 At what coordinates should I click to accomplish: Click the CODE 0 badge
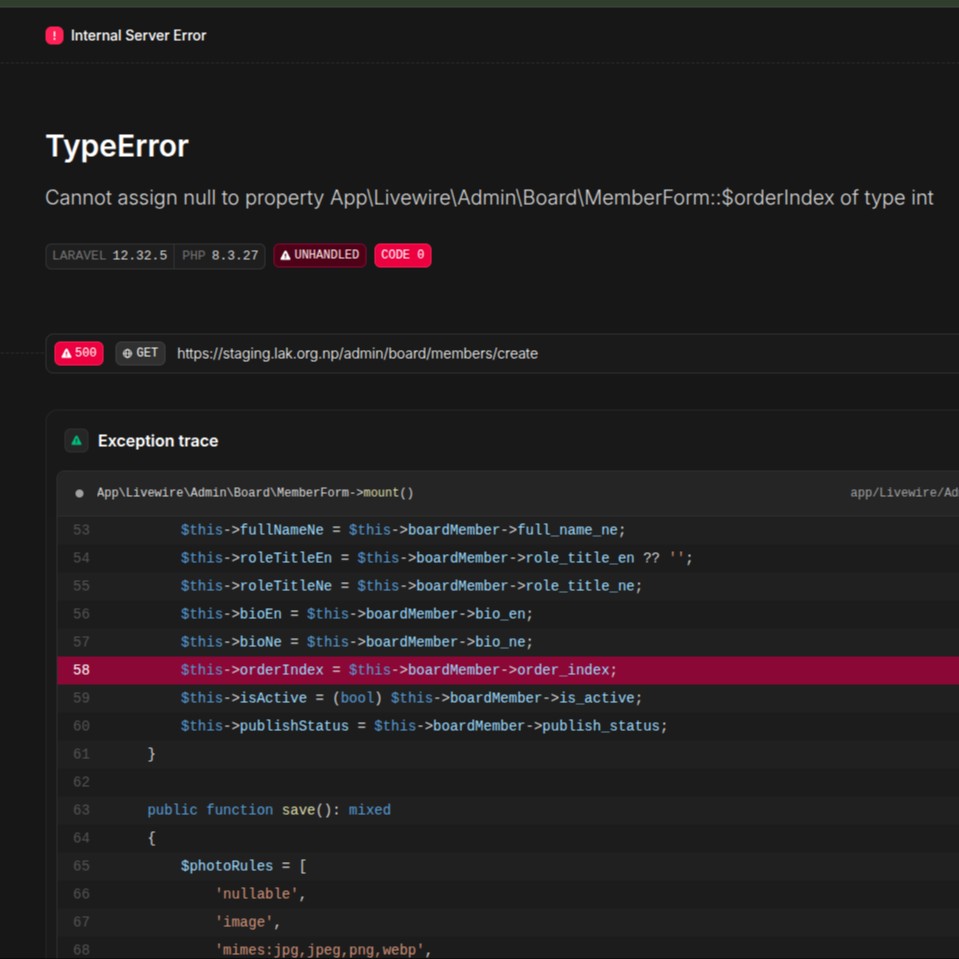tap(402, 255)
